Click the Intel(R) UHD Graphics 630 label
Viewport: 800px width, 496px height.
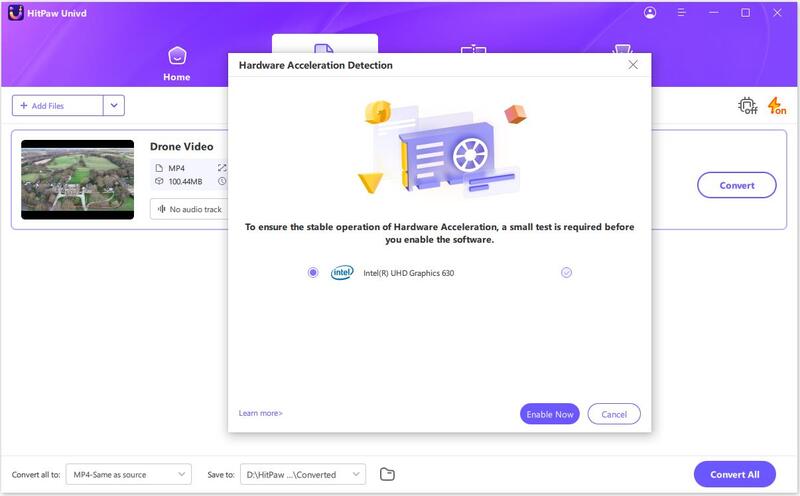[408, 273]
